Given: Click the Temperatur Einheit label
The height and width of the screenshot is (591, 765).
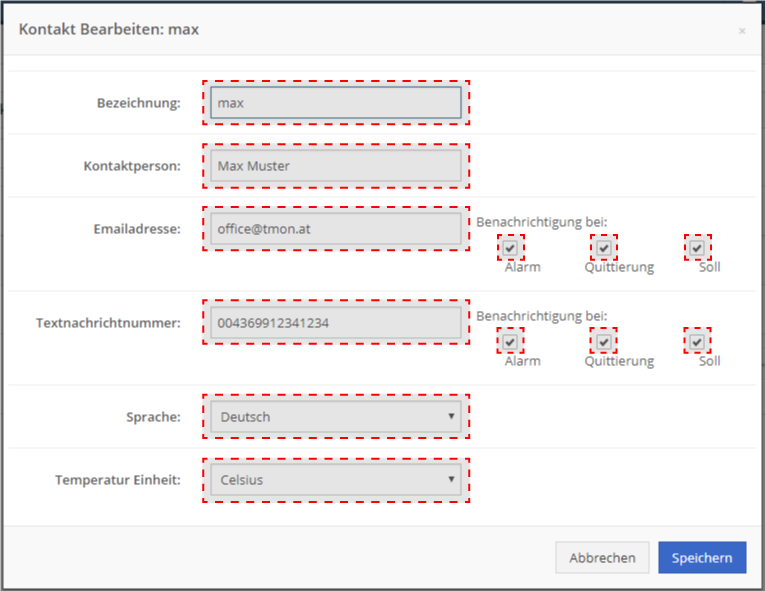Looking at the screenshot, I should (118, 480).
